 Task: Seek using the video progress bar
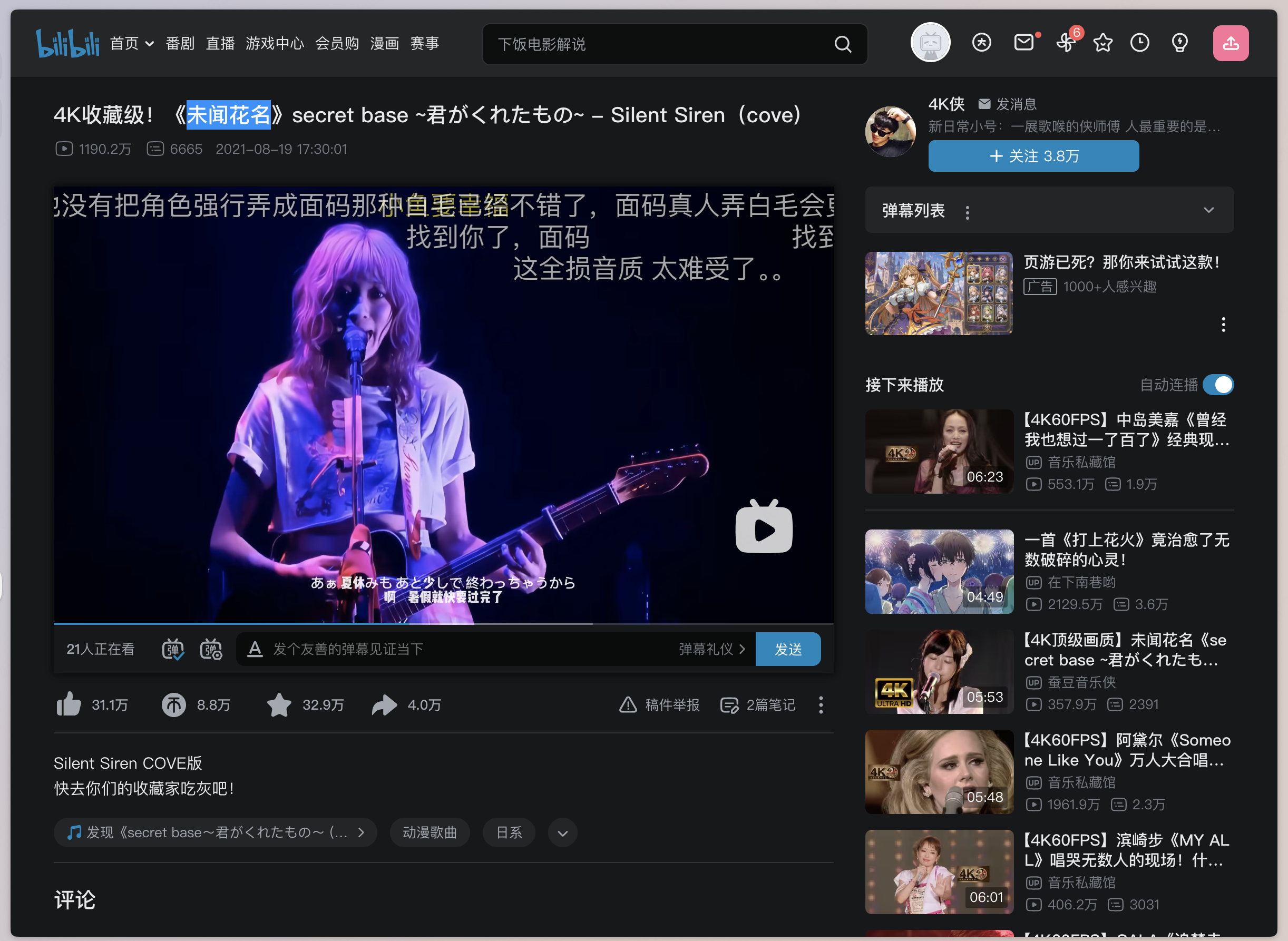coord(443,624)
